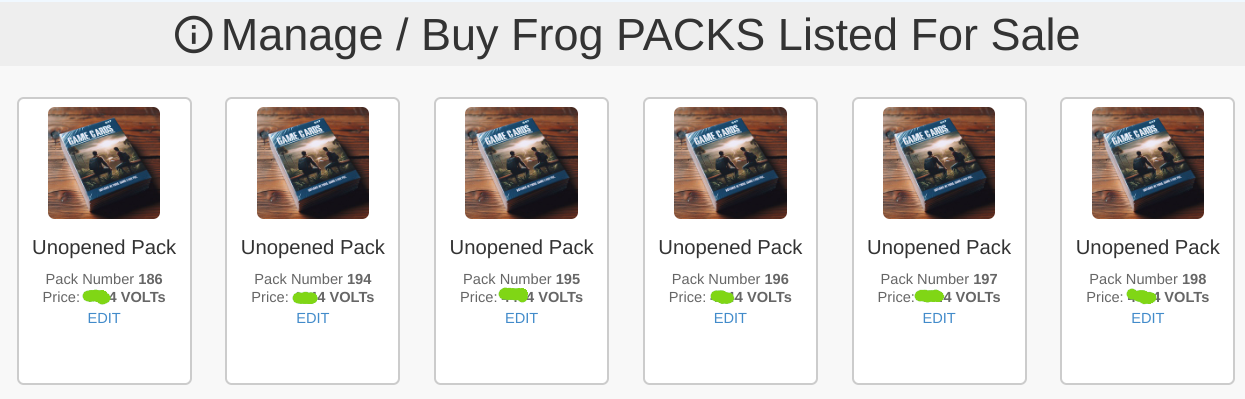Viewport: 1245px width, 399px height.
Task: Click the Pack Number 194 label
Action: point(313,279)
